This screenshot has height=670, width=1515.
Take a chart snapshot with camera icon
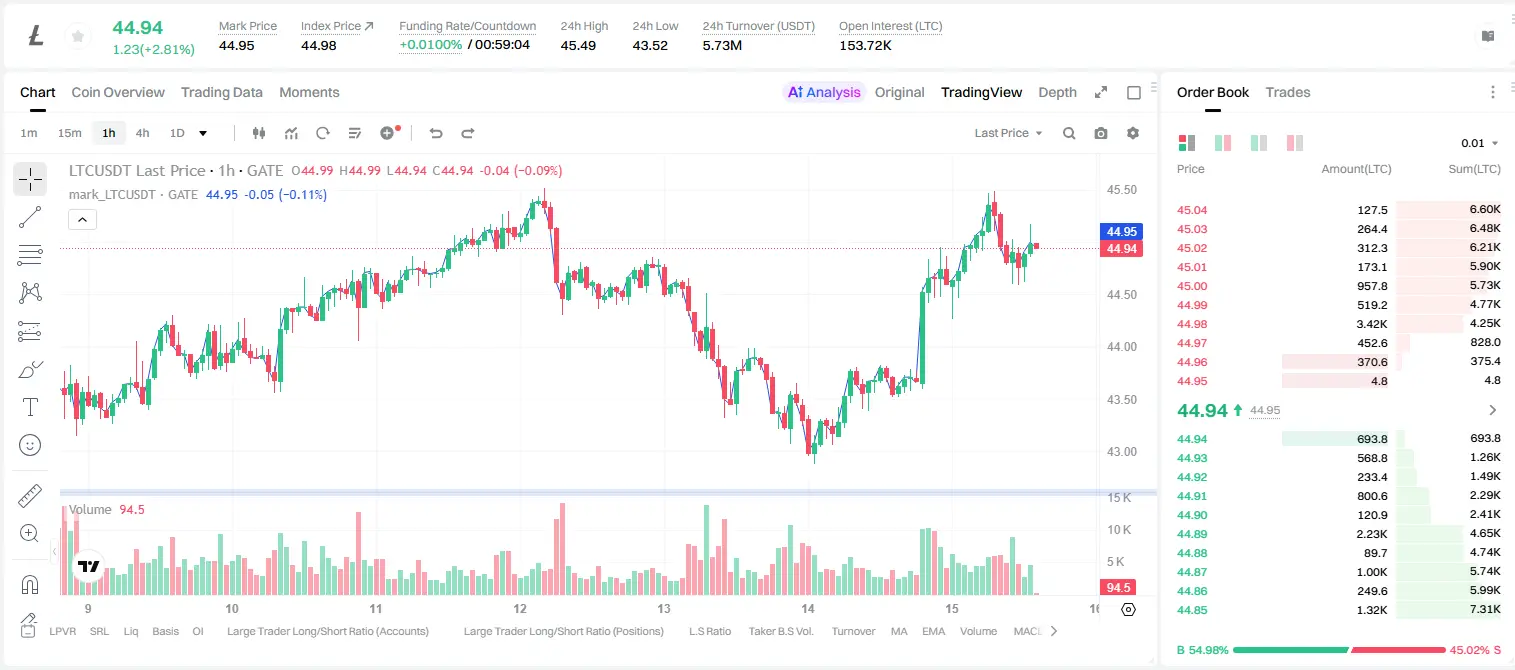coord(1101,133)
